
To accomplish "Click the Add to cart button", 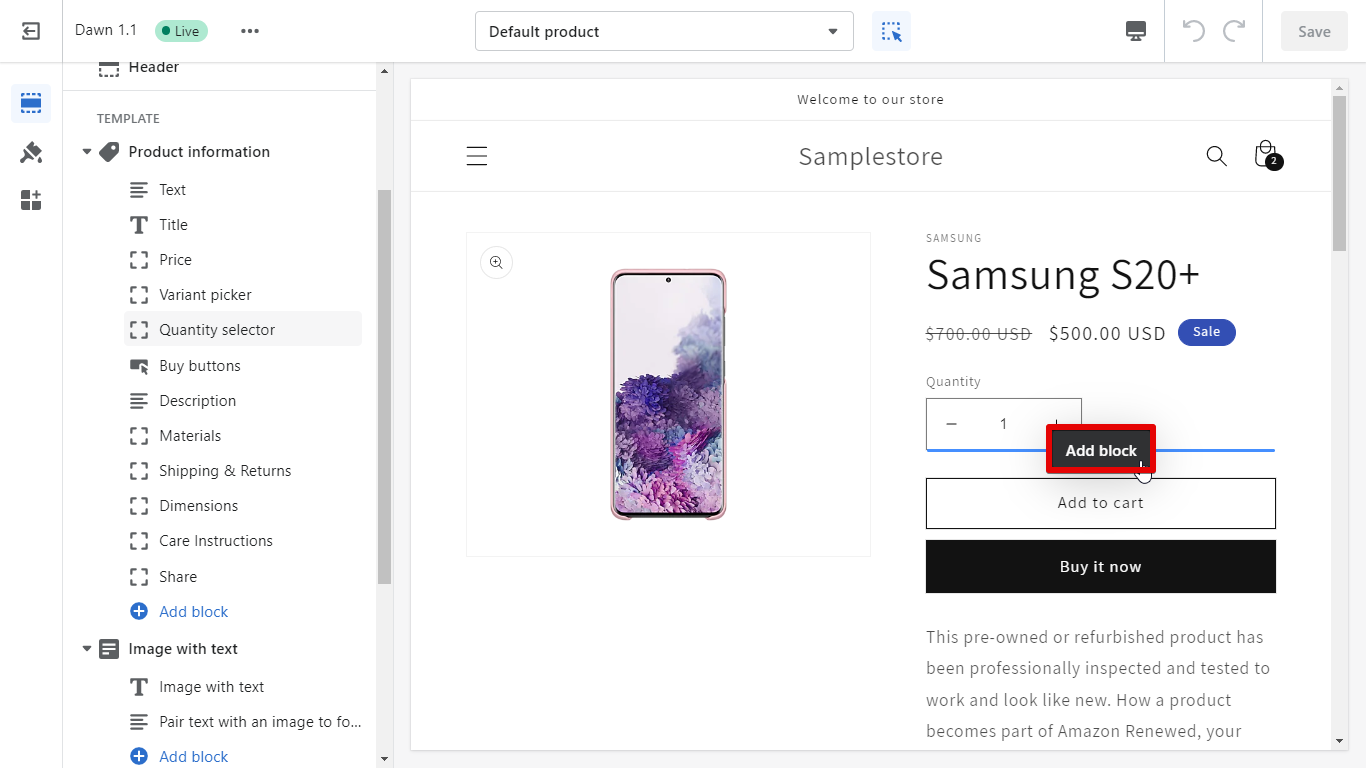I will coord(1101,503).
